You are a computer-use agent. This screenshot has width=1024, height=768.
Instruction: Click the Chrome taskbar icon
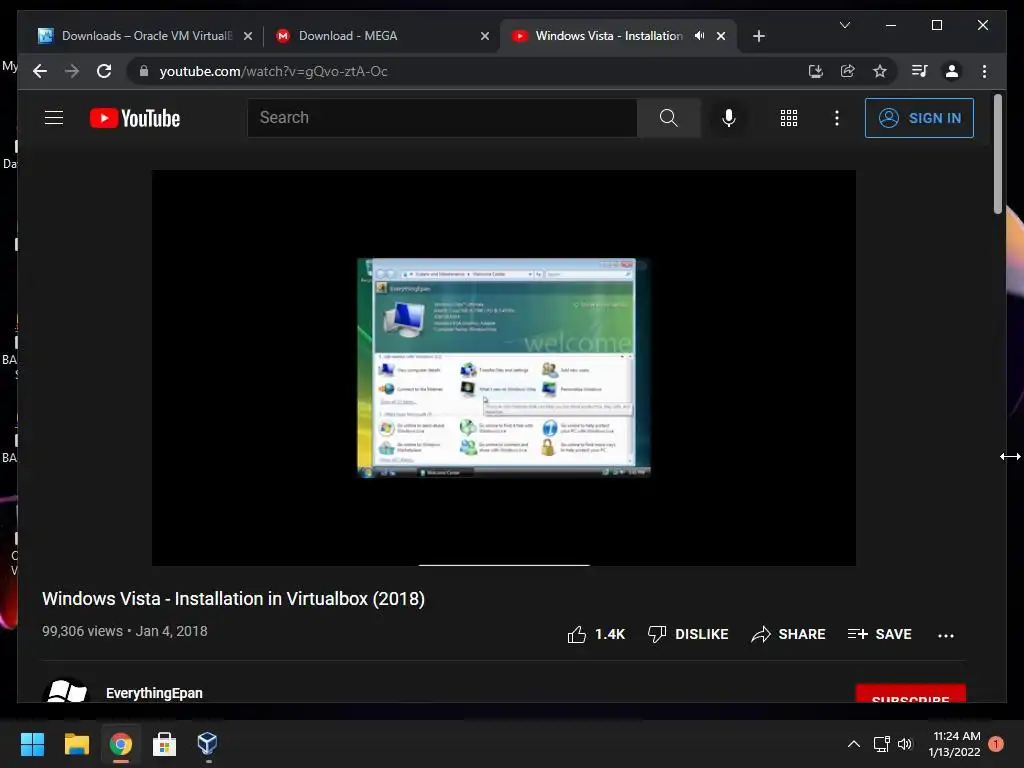pyautogui.click(x=121, y=744)
